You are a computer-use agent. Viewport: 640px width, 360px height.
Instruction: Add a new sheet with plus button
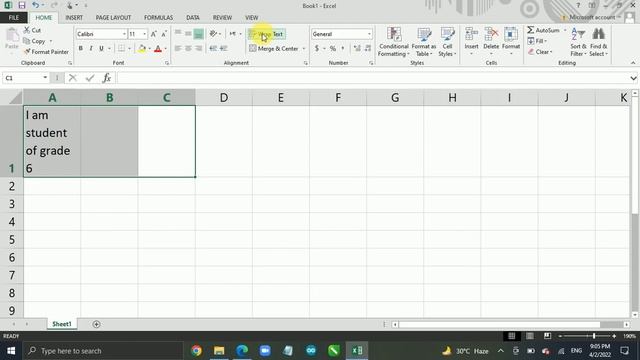[x=96, y=324]
